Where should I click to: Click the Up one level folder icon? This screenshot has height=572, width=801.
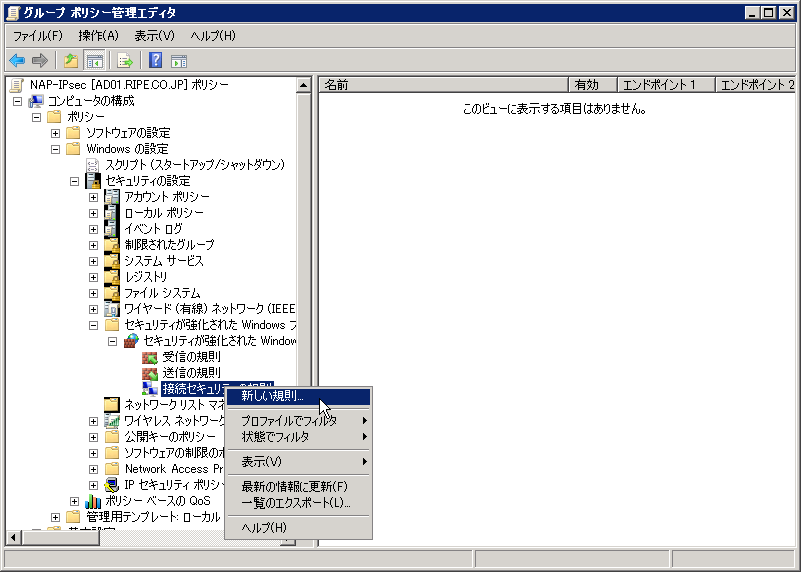pyautogui.click(x=71, y=61)
